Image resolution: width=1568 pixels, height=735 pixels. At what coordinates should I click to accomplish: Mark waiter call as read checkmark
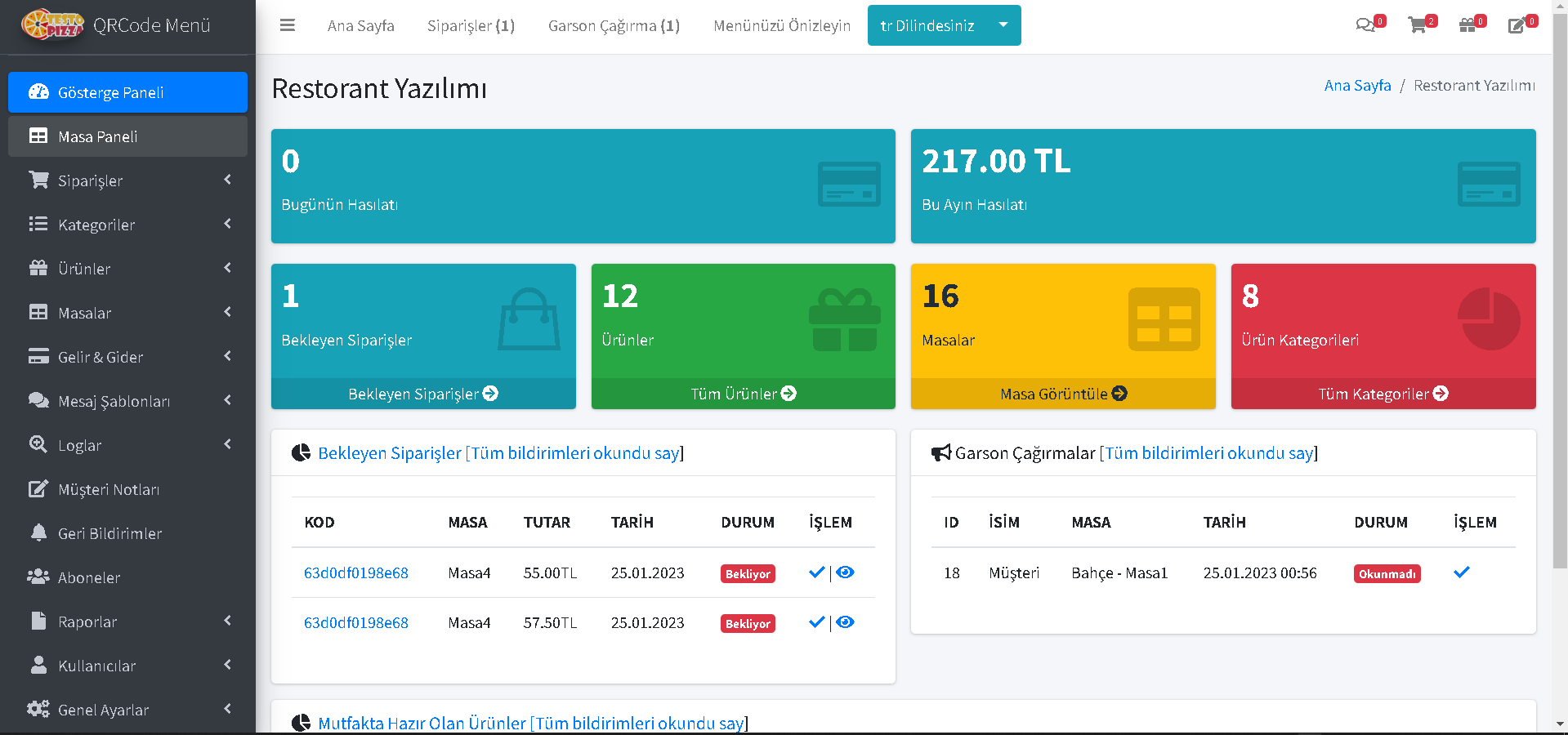(x=1462, y=572)
